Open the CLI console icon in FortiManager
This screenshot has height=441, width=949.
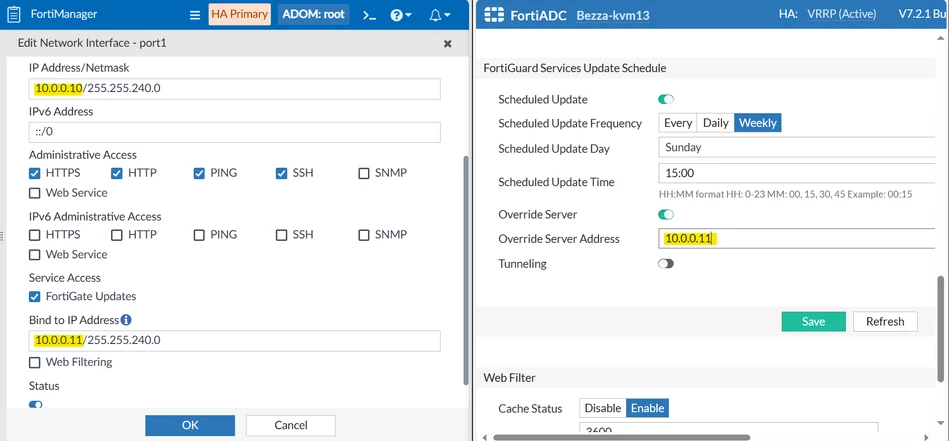pos(369,15)
